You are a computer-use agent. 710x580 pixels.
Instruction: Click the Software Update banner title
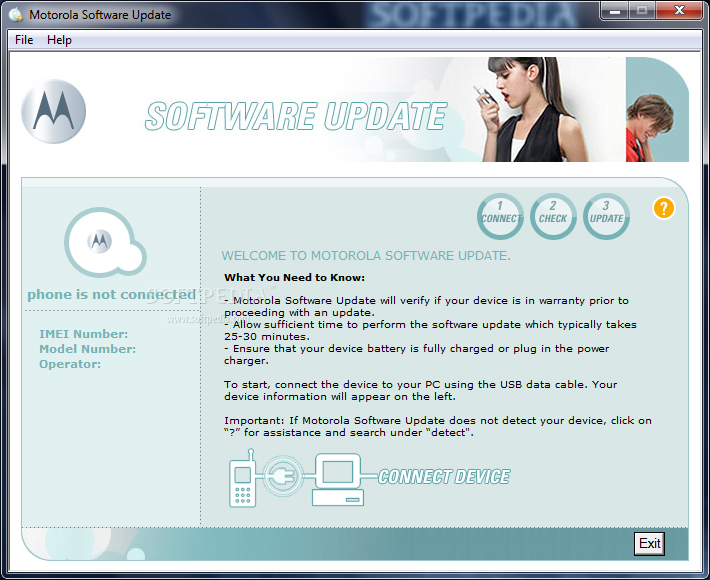pyautogui.click(x=296, y=116)
